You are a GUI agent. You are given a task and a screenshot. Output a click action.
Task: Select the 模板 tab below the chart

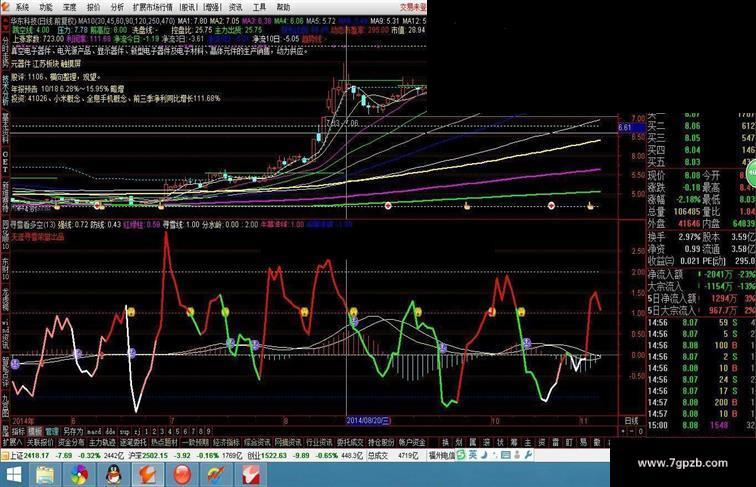[x=35, y=431]
